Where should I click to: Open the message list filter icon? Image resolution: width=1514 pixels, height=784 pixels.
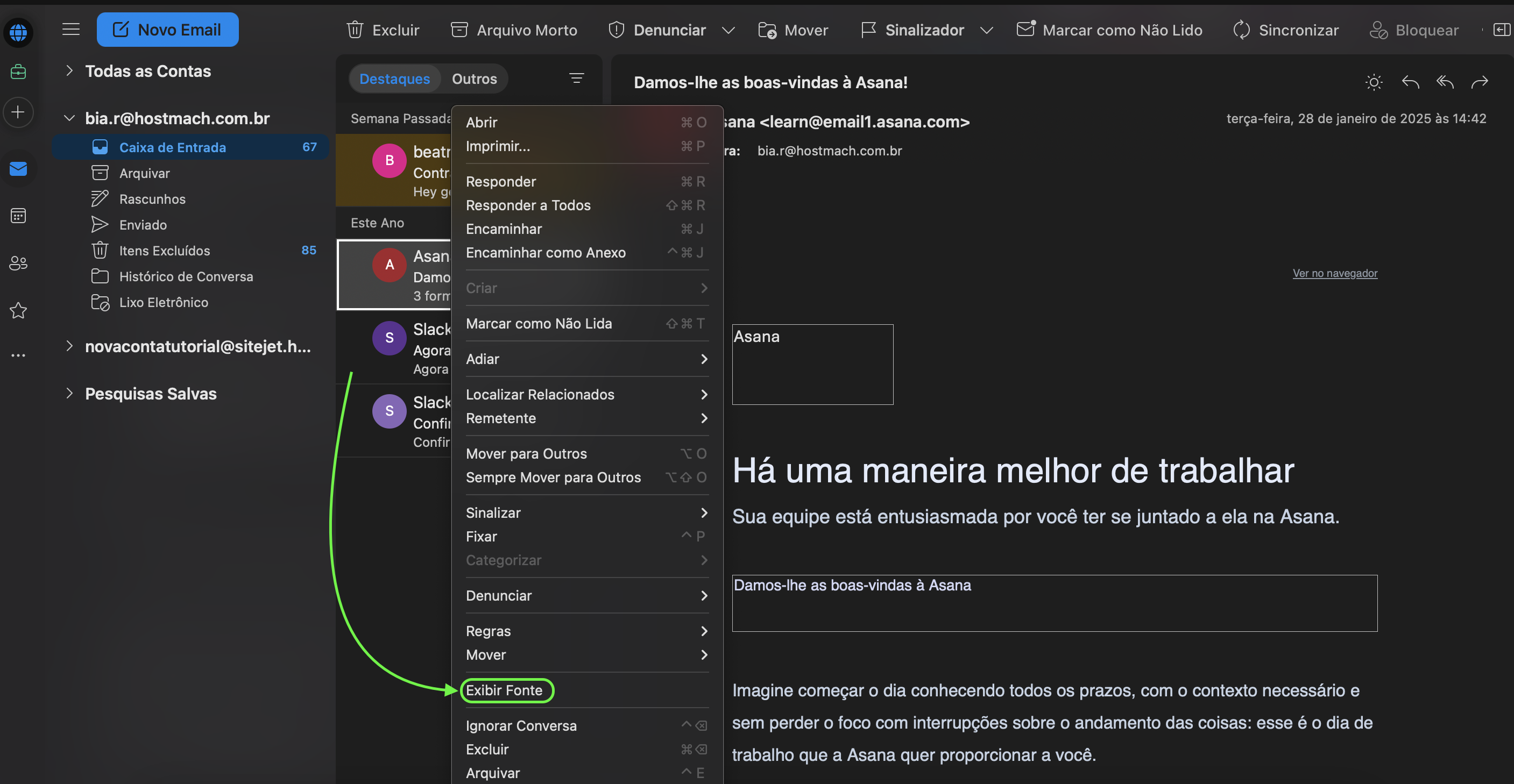[x=577, y=78]
